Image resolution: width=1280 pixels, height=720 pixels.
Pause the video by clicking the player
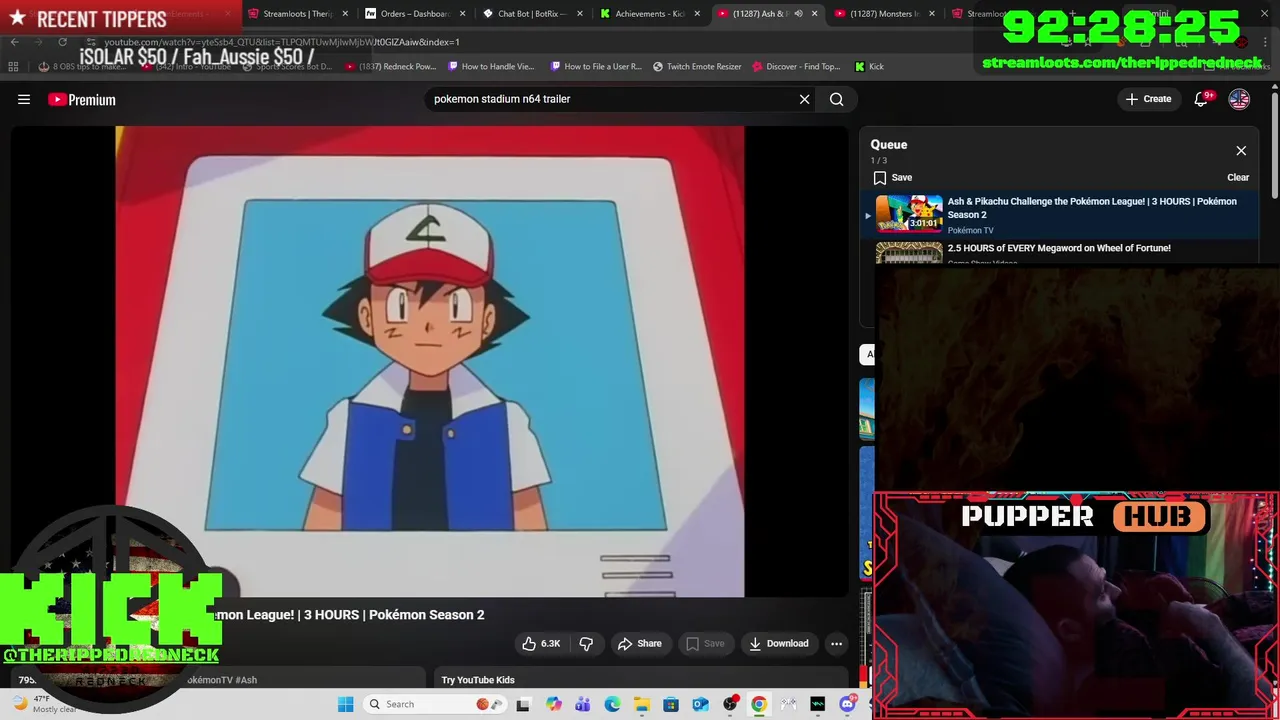click(430, 361)
